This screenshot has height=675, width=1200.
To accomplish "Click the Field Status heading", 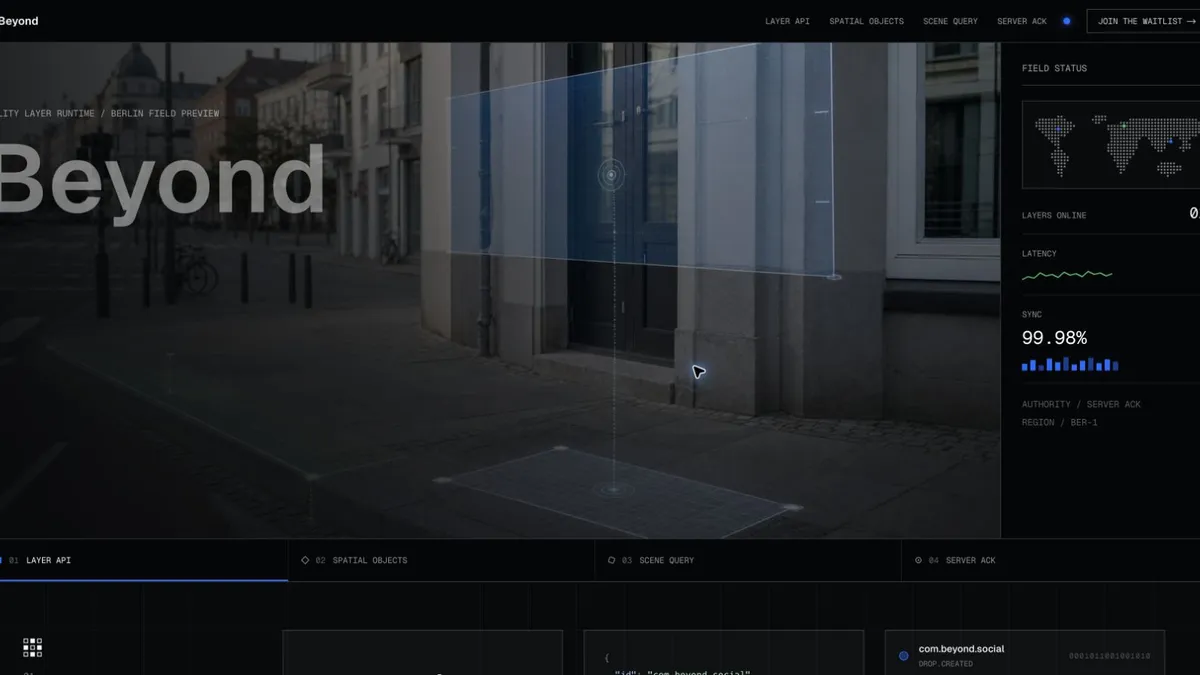I will 1054,68.
